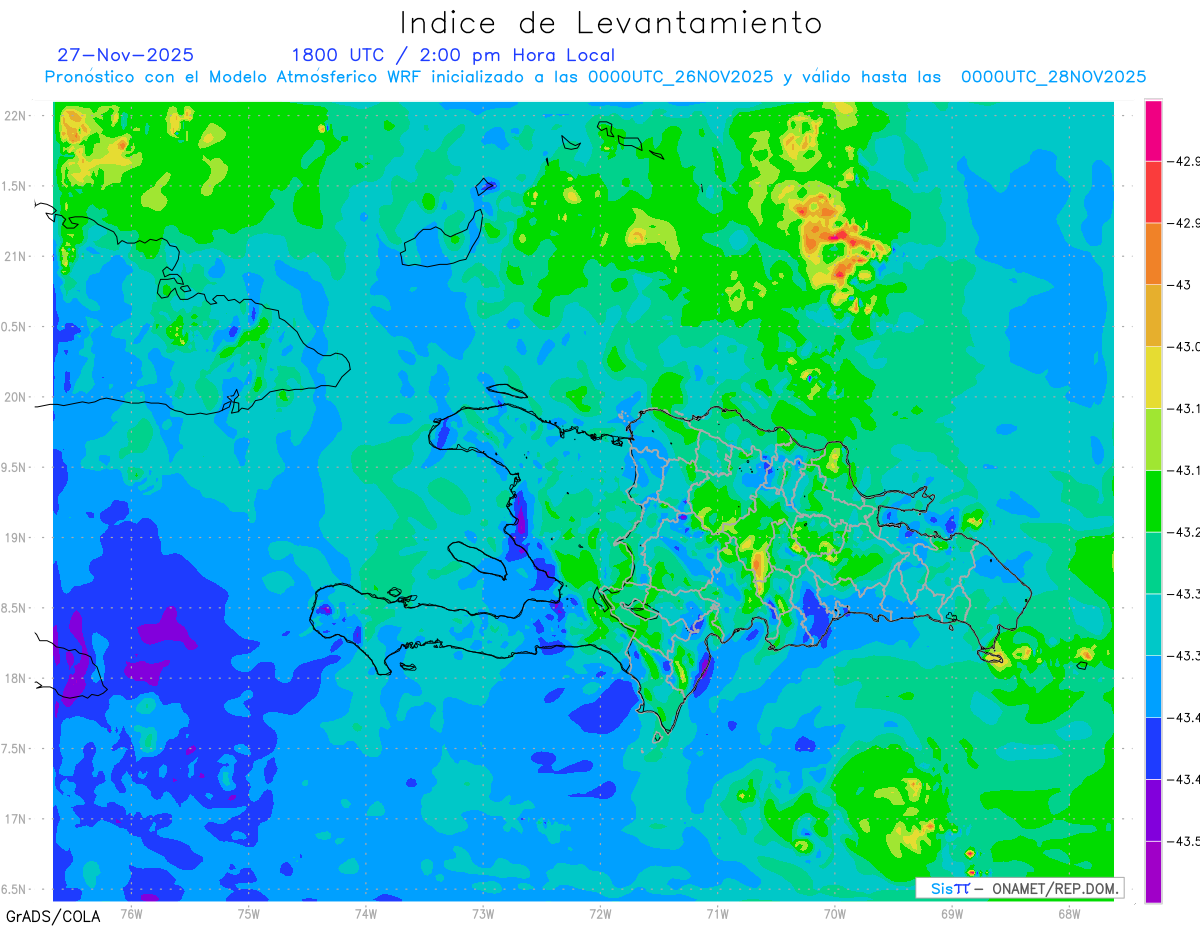This screenshot has width=1200, height=927.
Task: Click the '21N' latitude label
Action: tap(16, 257)
